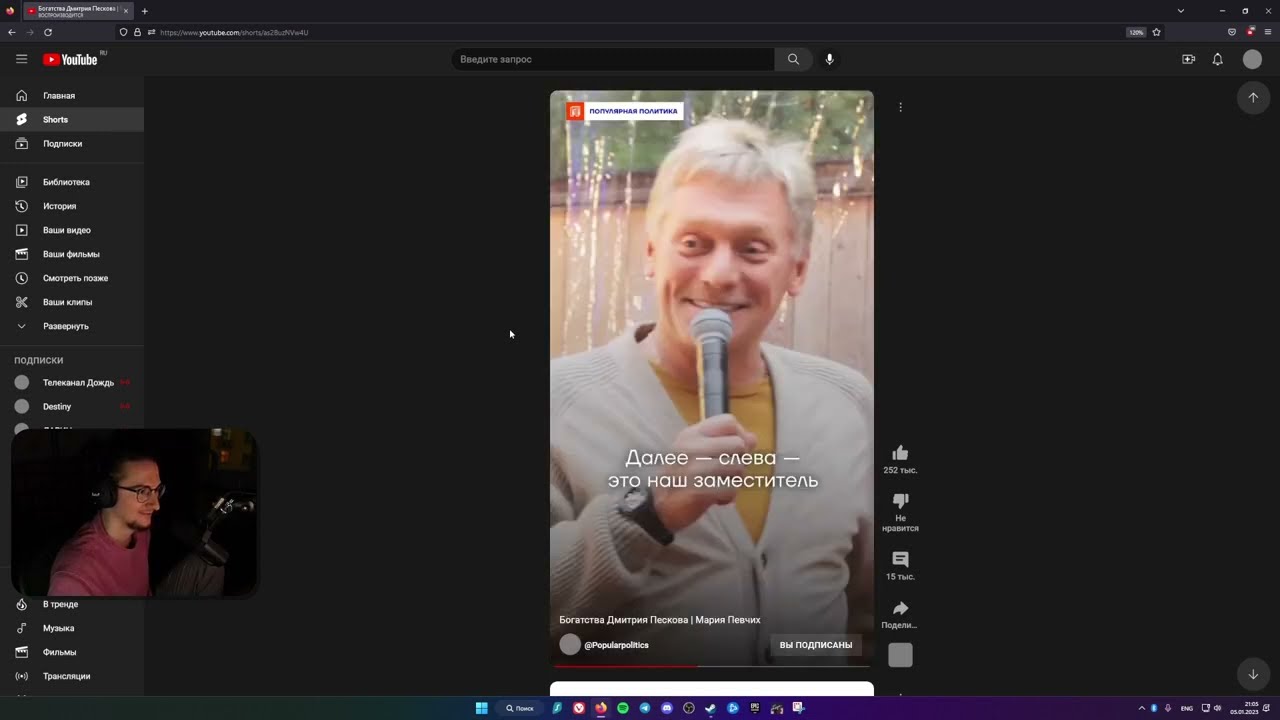This screenshot has height=720, width=1280.
Task: Open Discord from the taskbar
Action: click(x=667, y=708)
